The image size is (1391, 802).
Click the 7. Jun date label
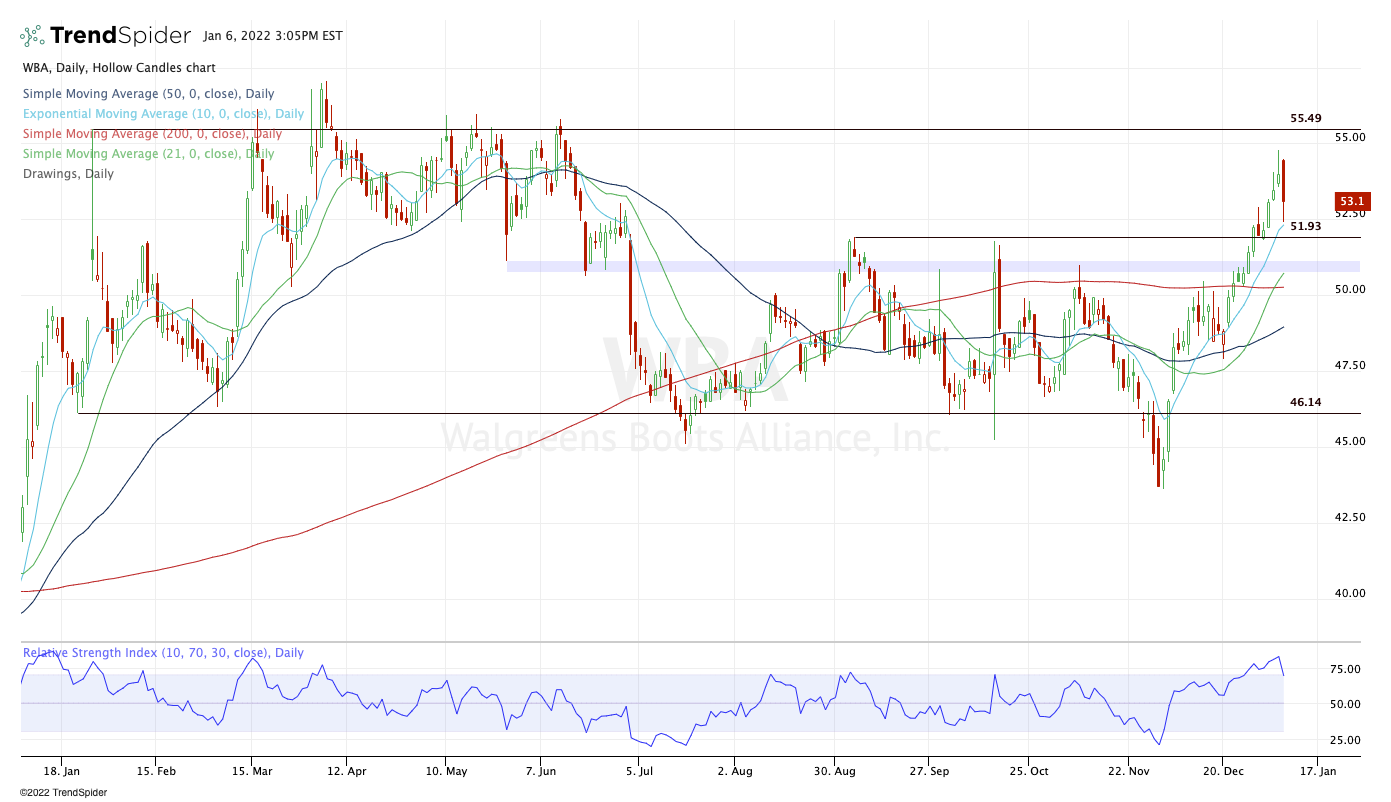pos(540,771)
